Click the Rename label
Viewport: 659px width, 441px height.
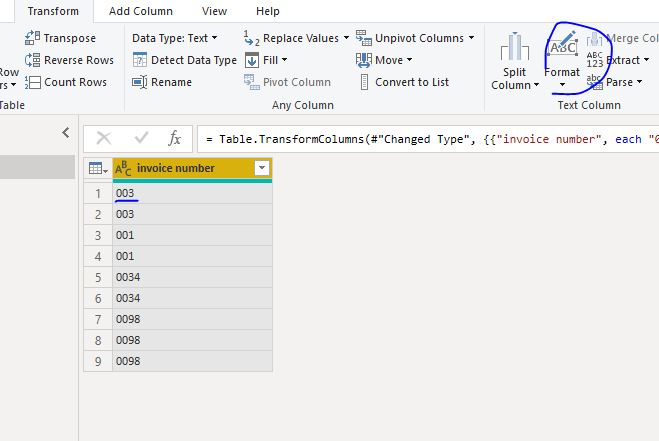(x=171, y=82)
